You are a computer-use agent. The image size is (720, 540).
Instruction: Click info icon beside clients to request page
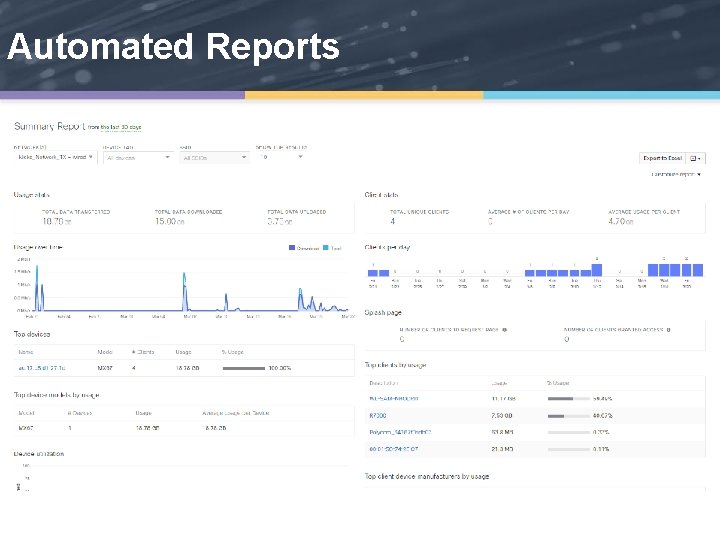coord(505,330)
